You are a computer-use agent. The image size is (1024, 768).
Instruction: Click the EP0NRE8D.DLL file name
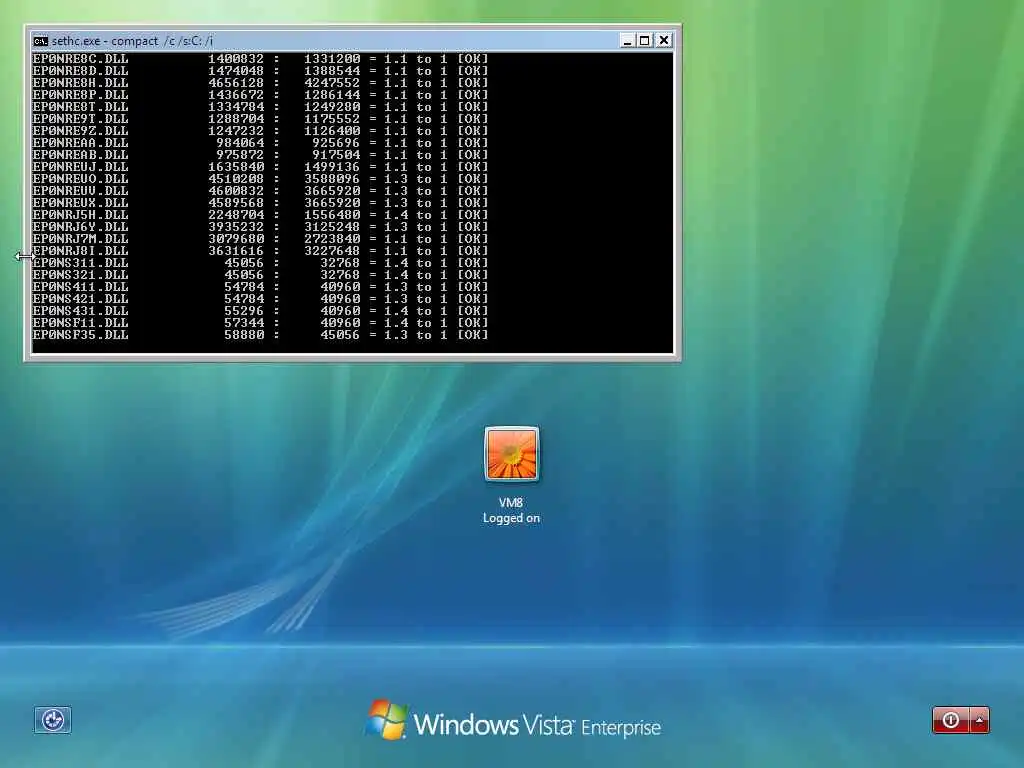coord(80,71)
